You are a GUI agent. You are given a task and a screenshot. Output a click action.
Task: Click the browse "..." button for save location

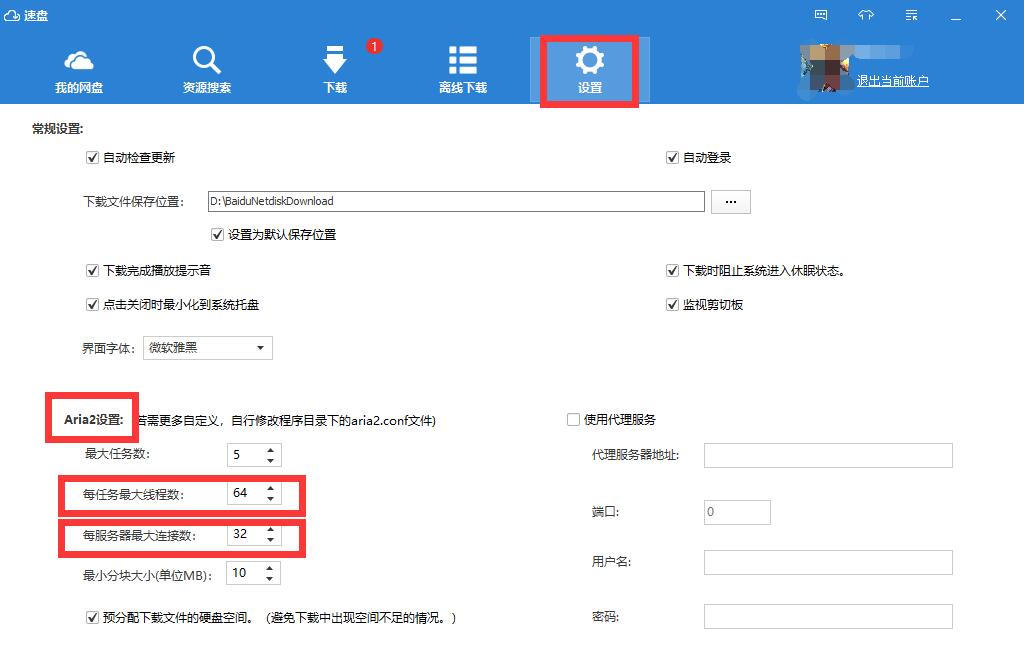coord(730,202)
